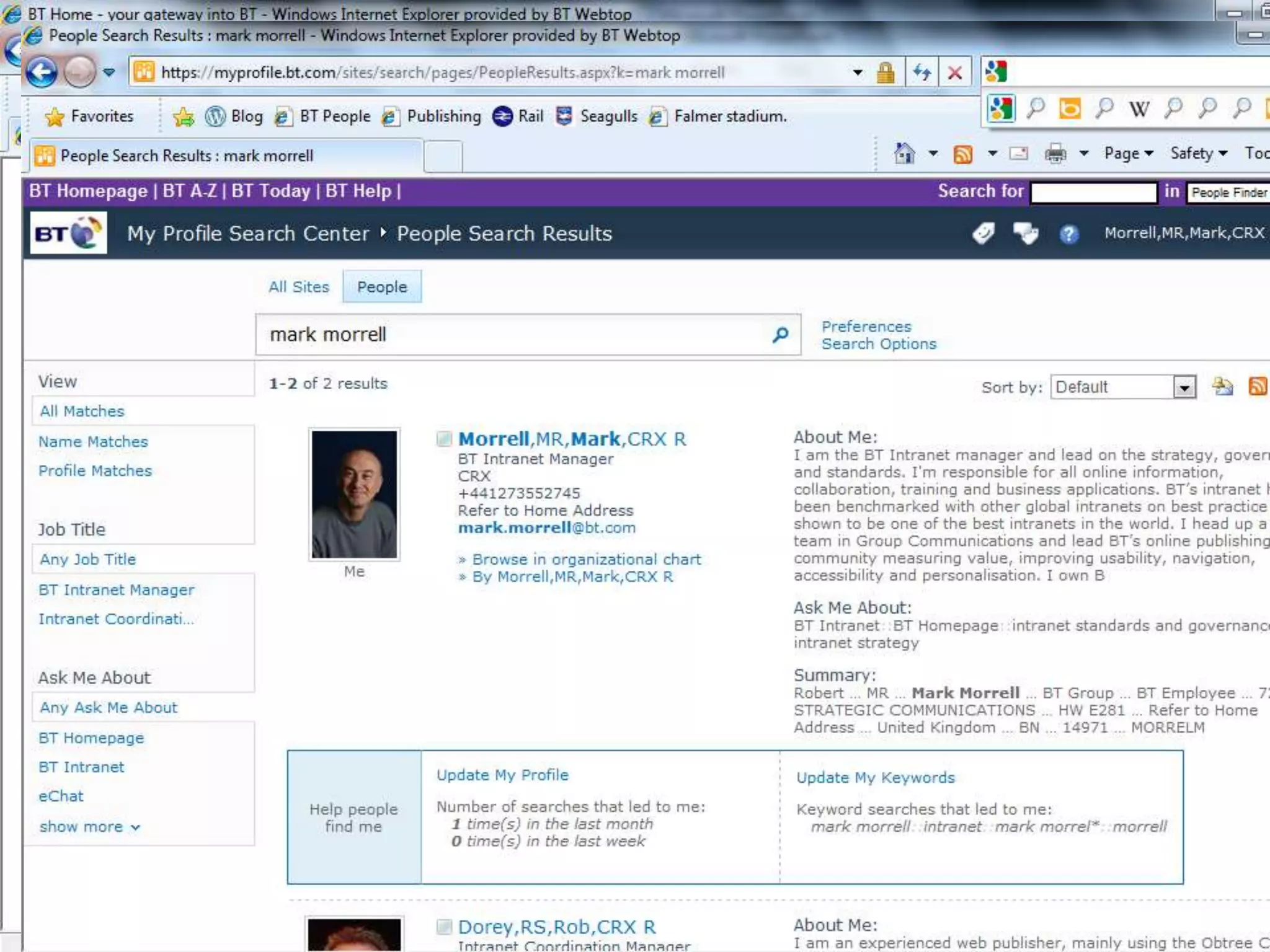Expand the feeds dropdown arrow

pyautogui.click(x=992, y=153)
